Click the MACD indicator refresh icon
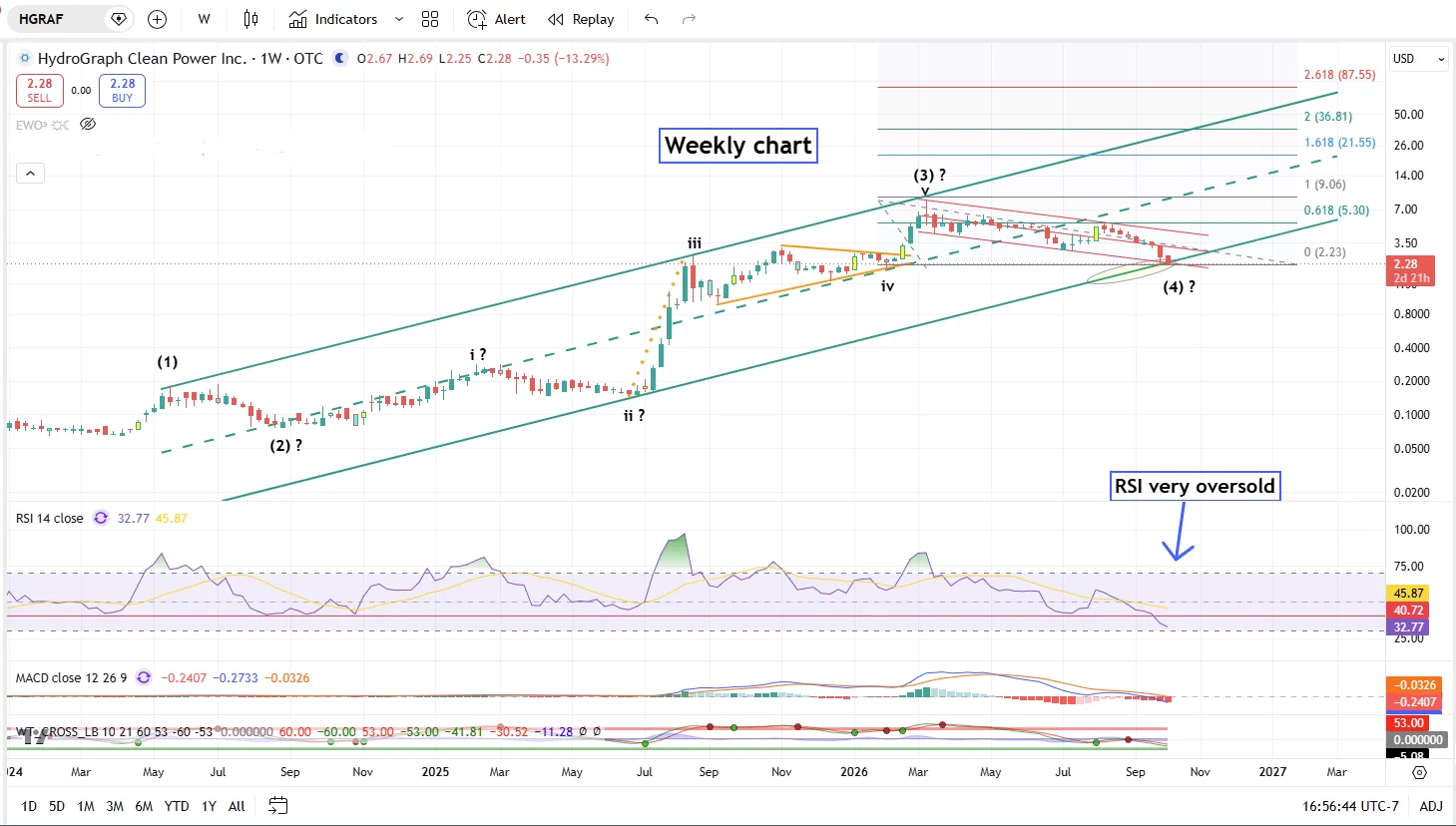This screenshot has height=826, width=1456. pyautogui.click(x=144, y=677)
